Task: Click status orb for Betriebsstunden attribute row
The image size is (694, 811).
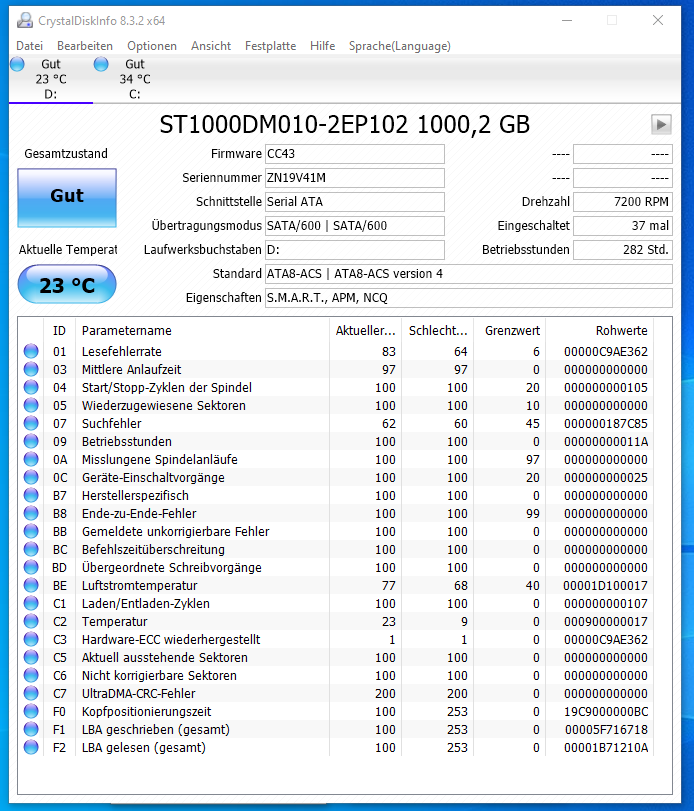Action: coord(31,441)
